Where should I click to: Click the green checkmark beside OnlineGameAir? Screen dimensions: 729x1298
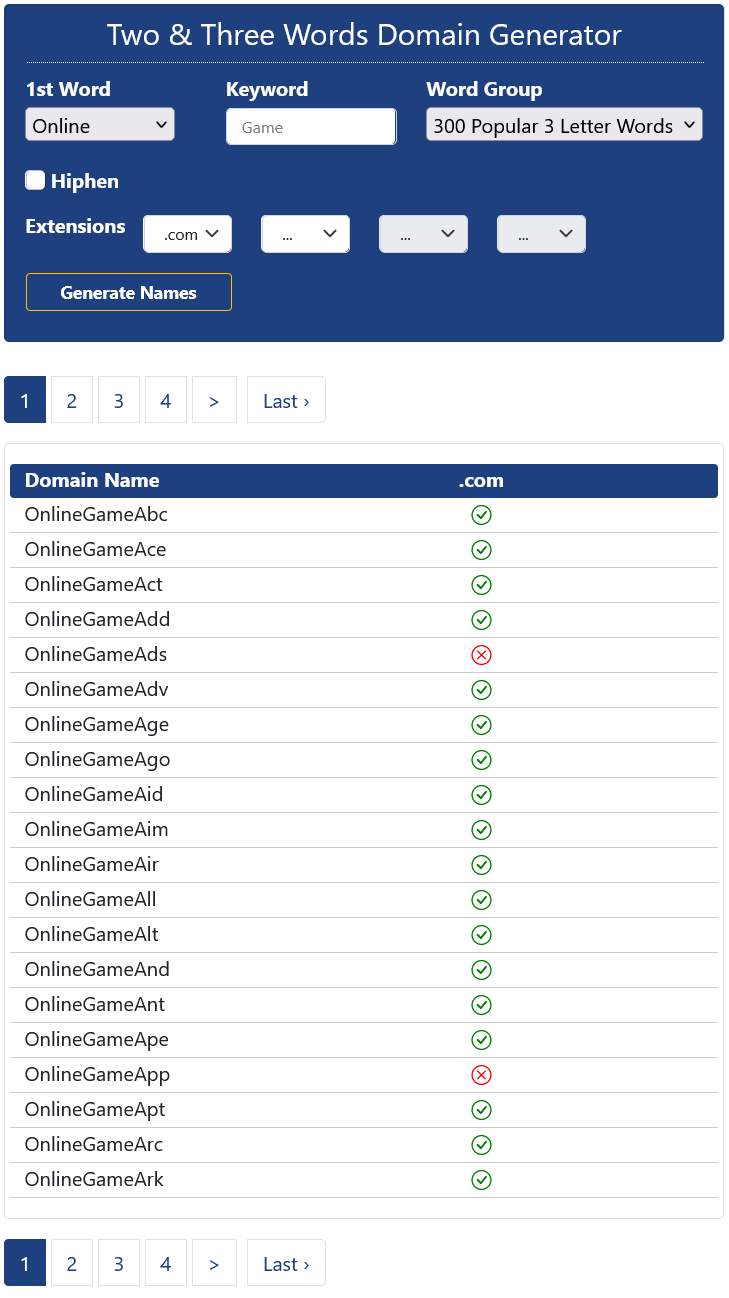[x=481, y=865]
